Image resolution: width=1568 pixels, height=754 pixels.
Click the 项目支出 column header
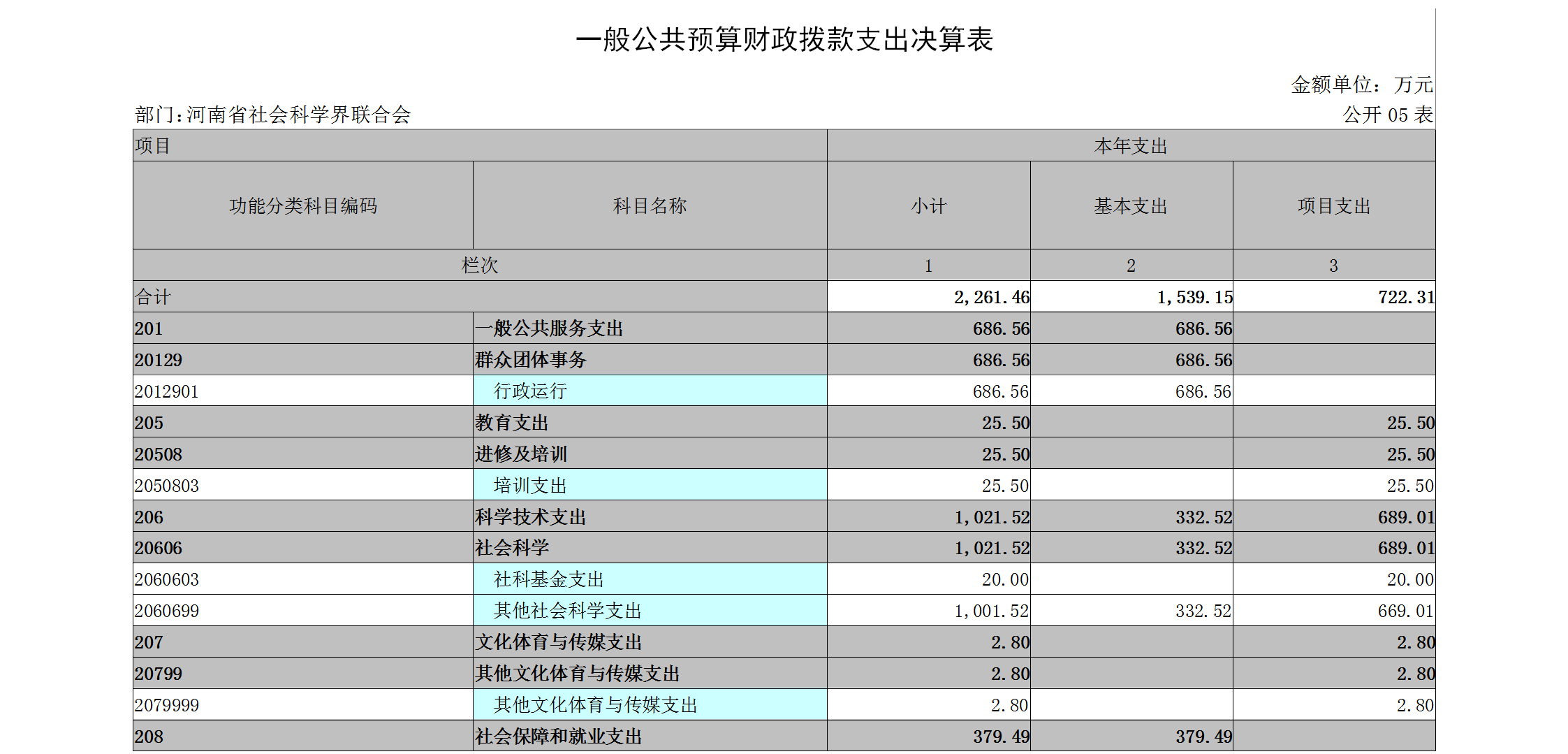point(1334,205)
